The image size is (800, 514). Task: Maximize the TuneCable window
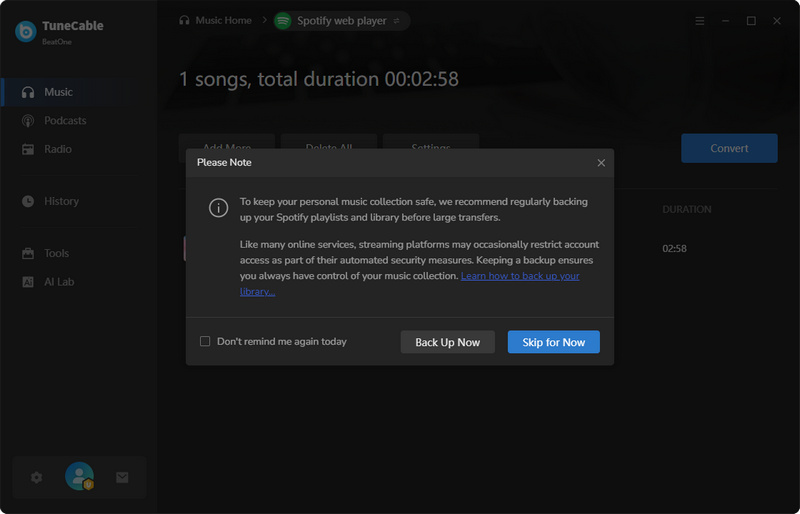click(x=751, y=21)
